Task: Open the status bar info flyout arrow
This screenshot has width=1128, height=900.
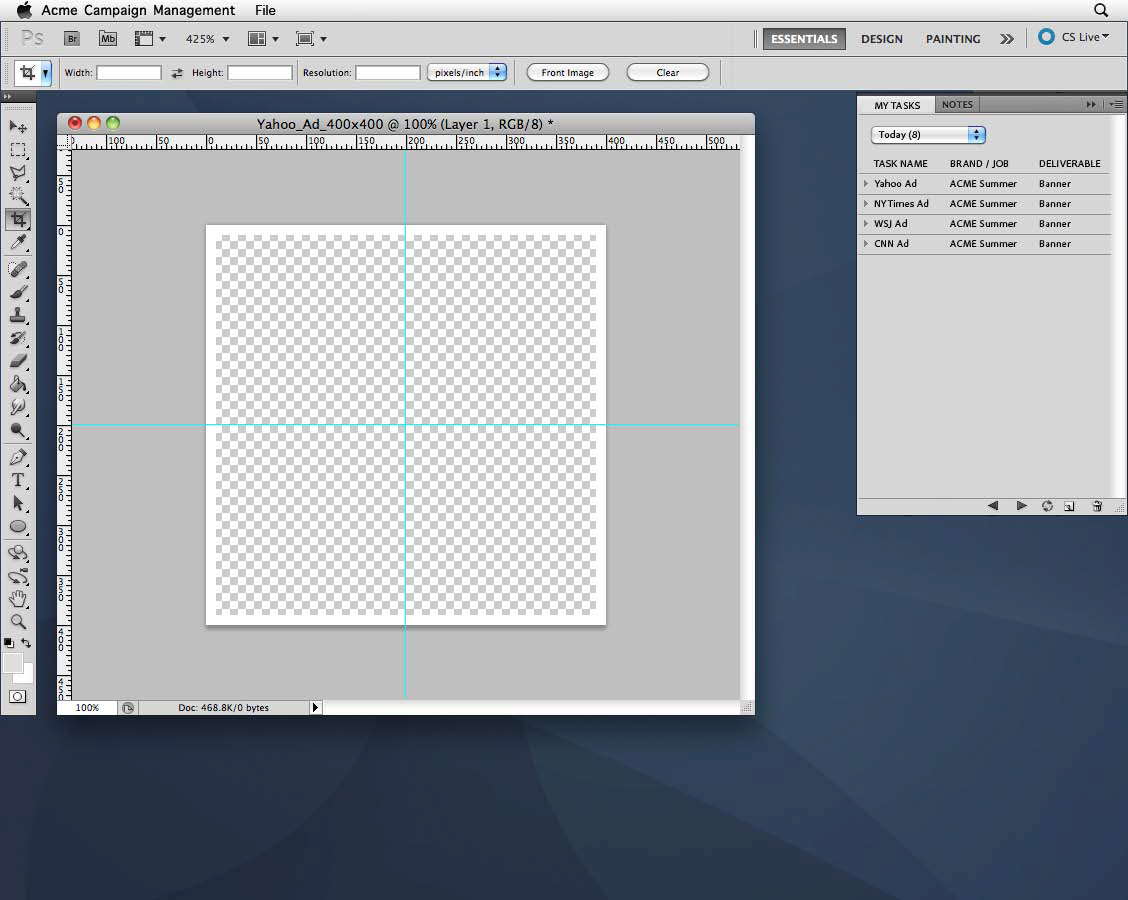Action: click(315, 708)
